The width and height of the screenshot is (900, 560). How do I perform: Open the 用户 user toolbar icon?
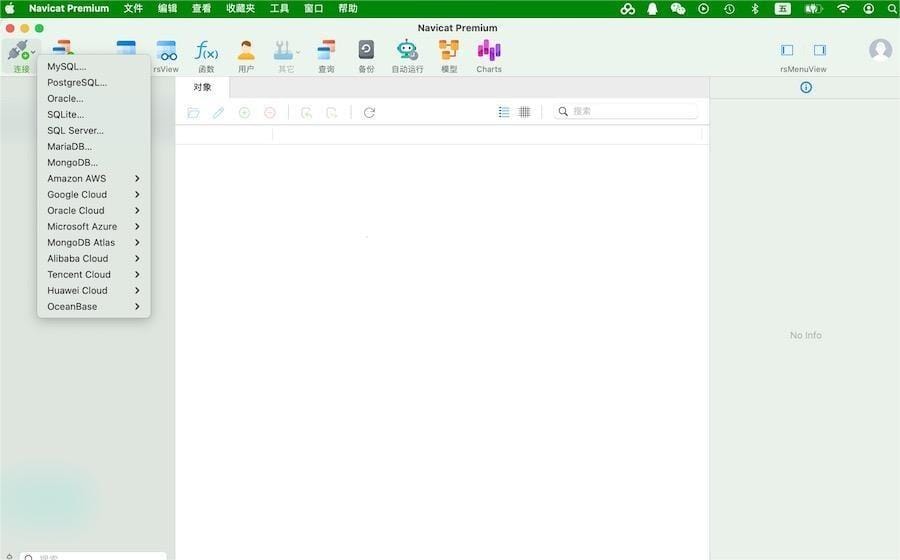click(x=246, y=50)
